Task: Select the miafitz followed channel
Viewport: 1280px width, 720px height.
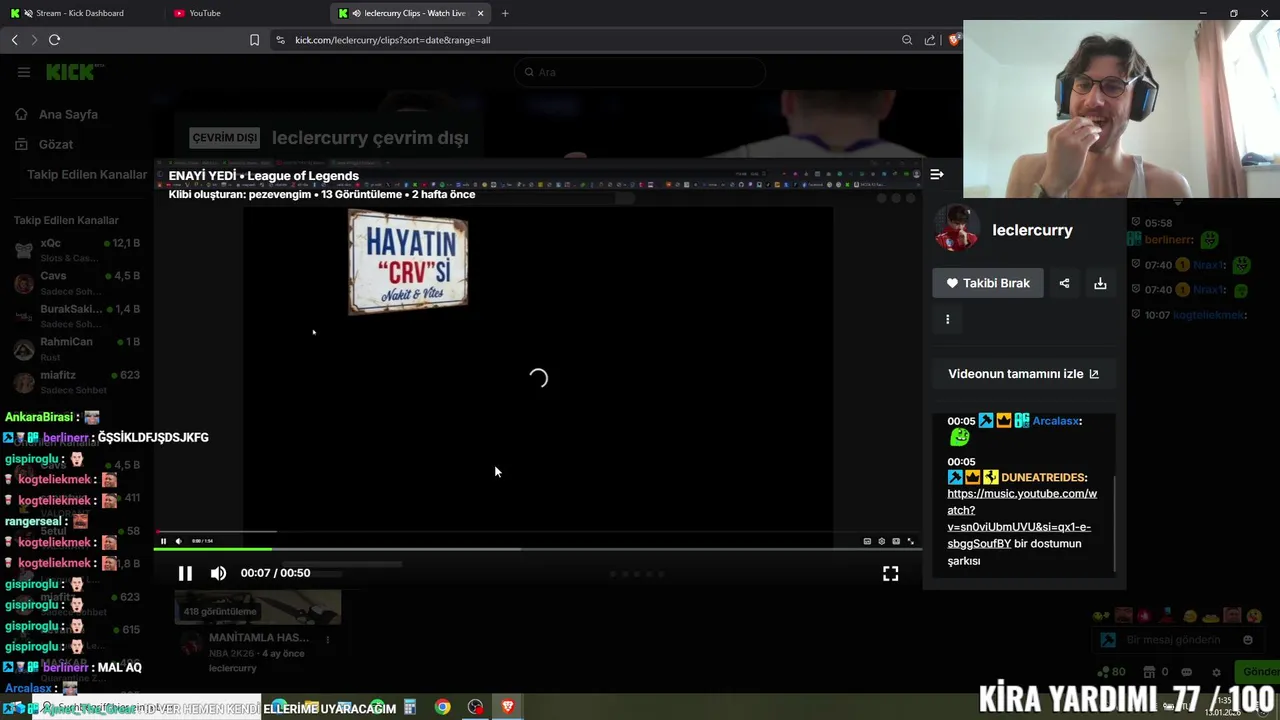Action: coord(78,381)
